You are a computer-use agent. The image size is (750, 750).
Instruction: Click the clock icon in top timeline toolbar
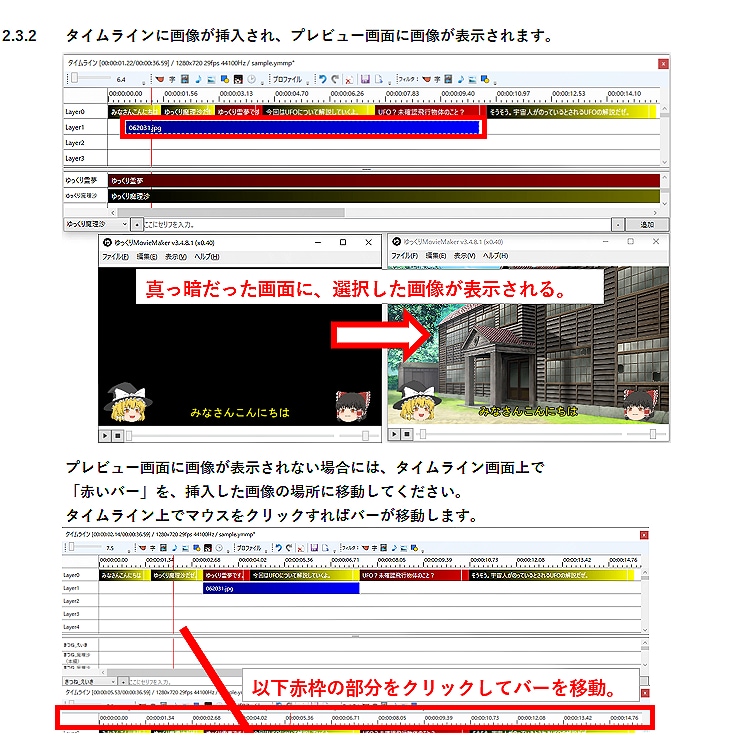click(x=251, y=79)
